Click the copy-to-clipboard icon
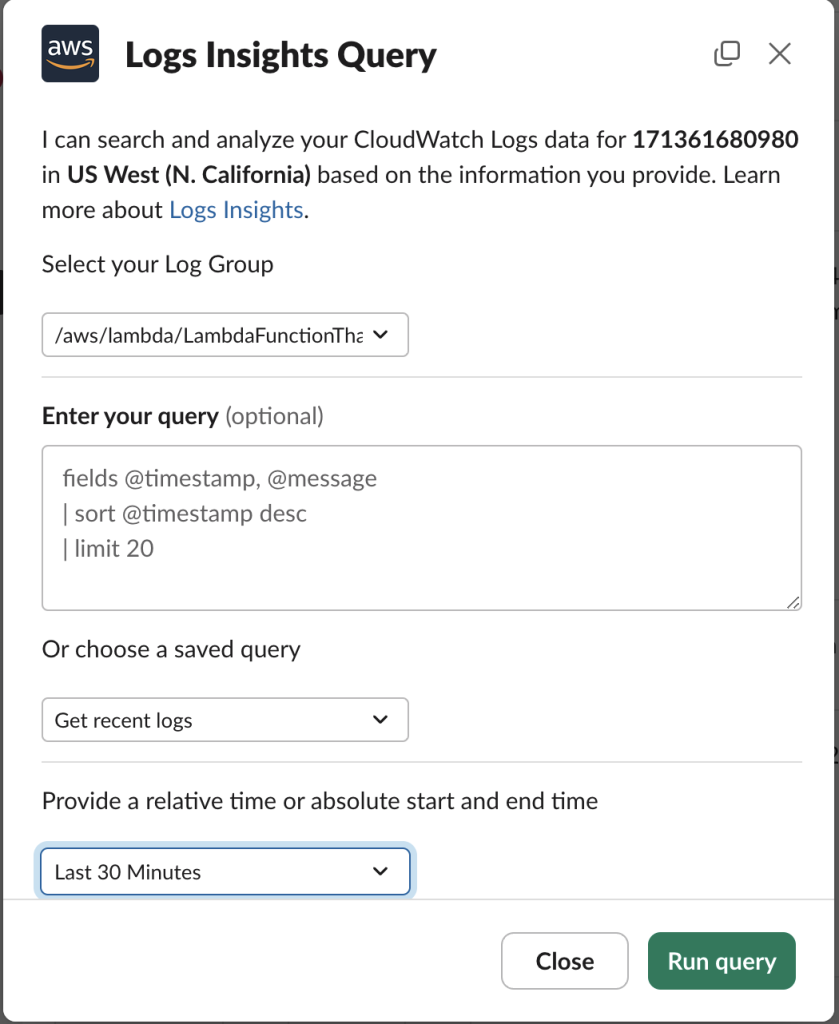This screenshot has width=839, height=1024. pyautogui.click(x=727, y=53)
